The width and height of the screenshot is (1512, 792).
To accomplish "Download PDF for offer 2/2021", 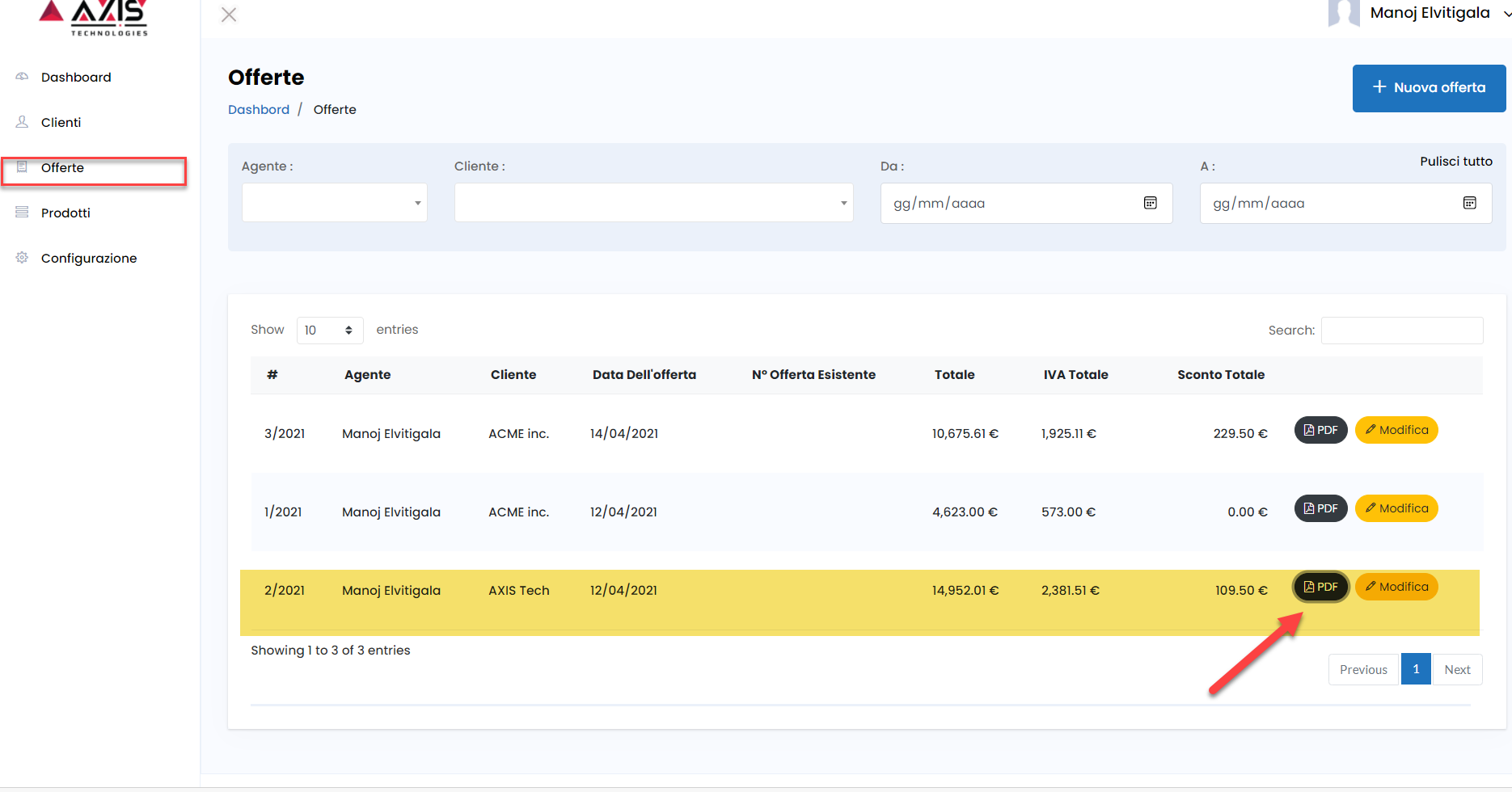I will tap(1320, 587).
